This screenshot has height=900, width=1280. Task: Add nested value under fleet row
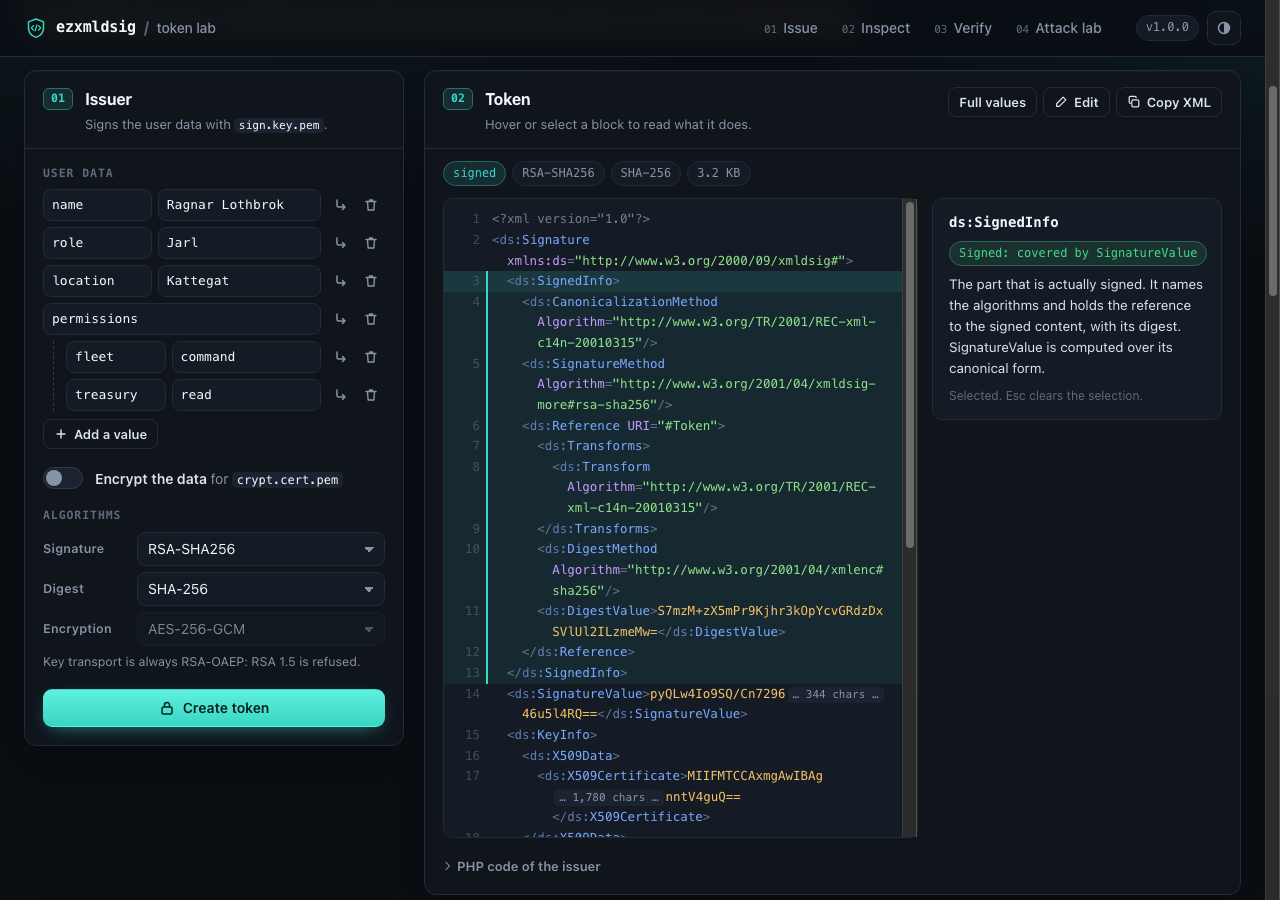tap(340, 357)
